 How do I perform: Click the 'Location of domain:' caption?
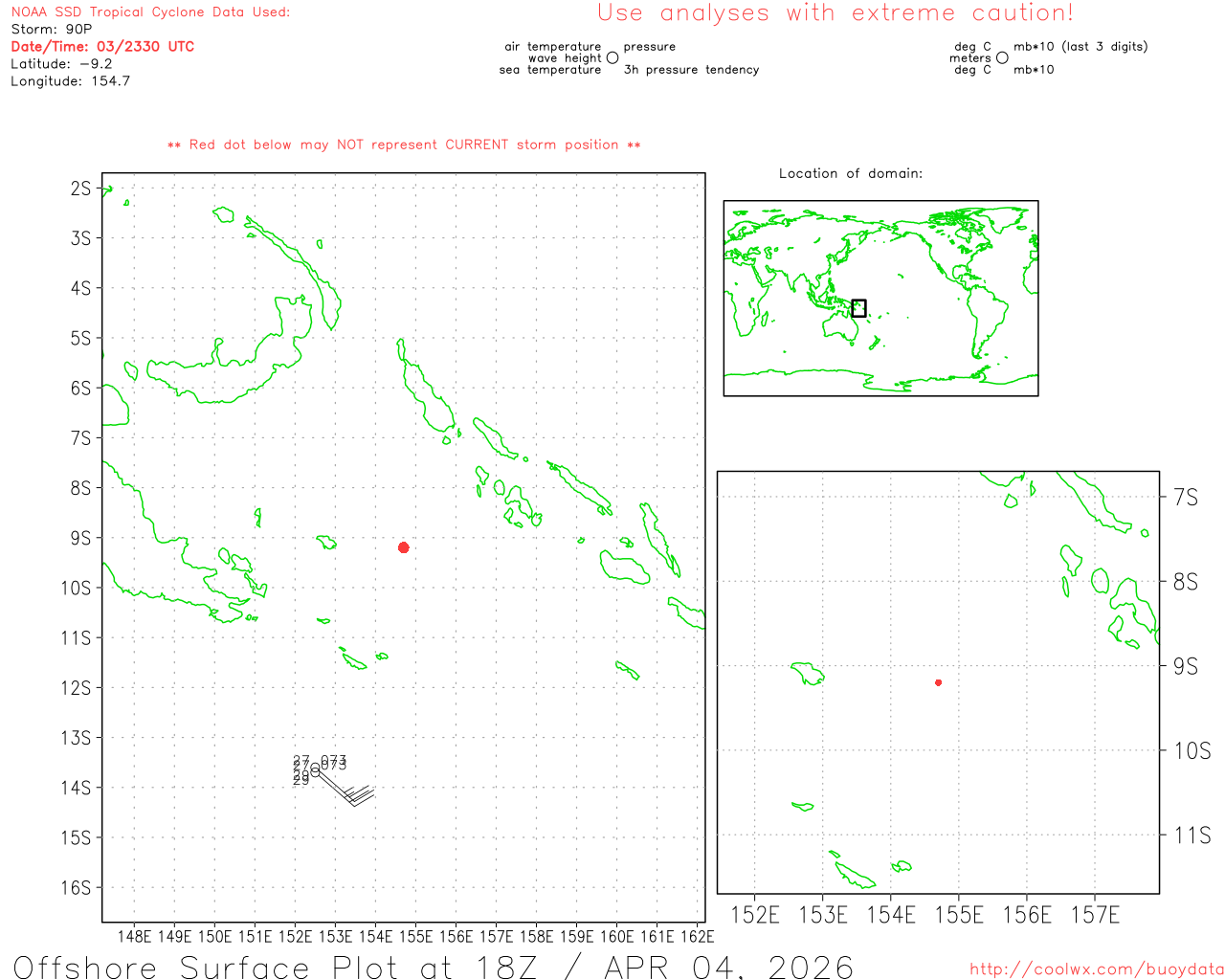850,173
